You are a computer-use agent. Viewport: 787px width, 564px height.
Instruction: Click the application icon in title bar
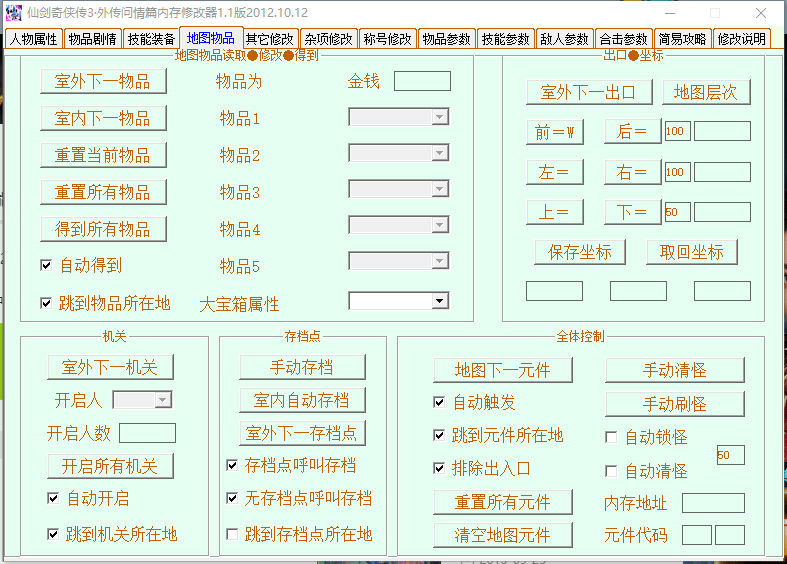pyautogui.click(x=14, y=13)
